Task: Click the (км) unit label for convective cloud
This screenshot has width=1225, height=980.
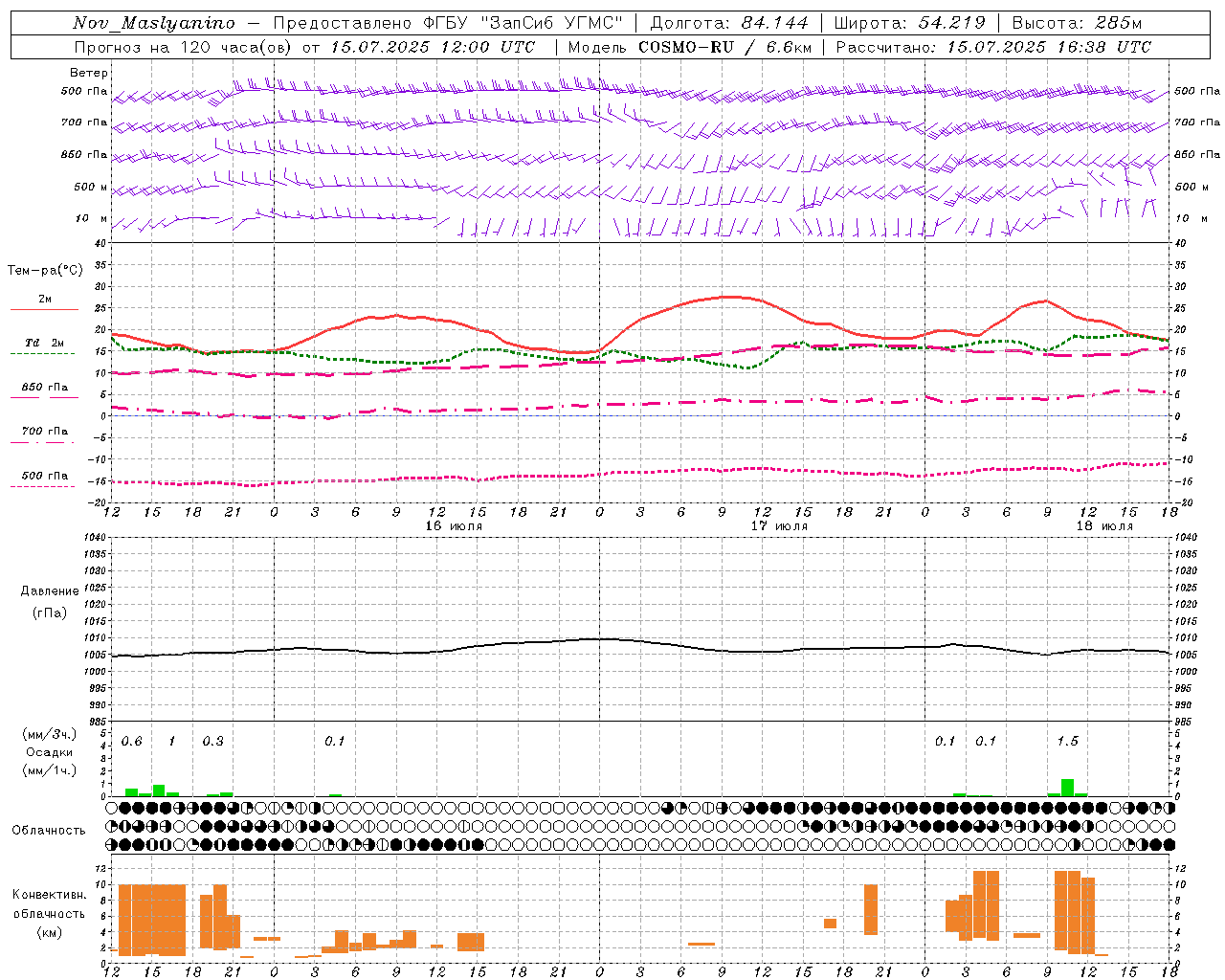Action: (x=50, y=932)
